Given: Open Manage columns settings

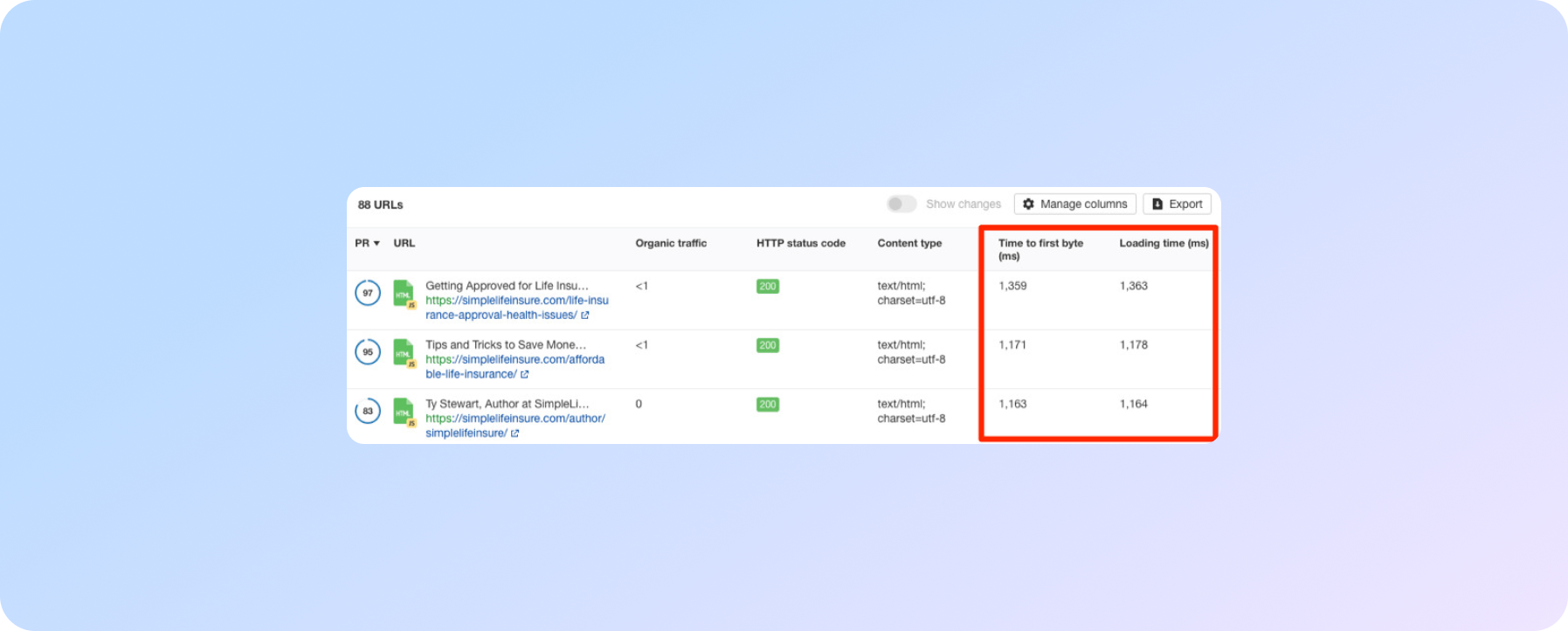Looking at the screenshot, I should pyautogui.click(x=1075, y=204).
